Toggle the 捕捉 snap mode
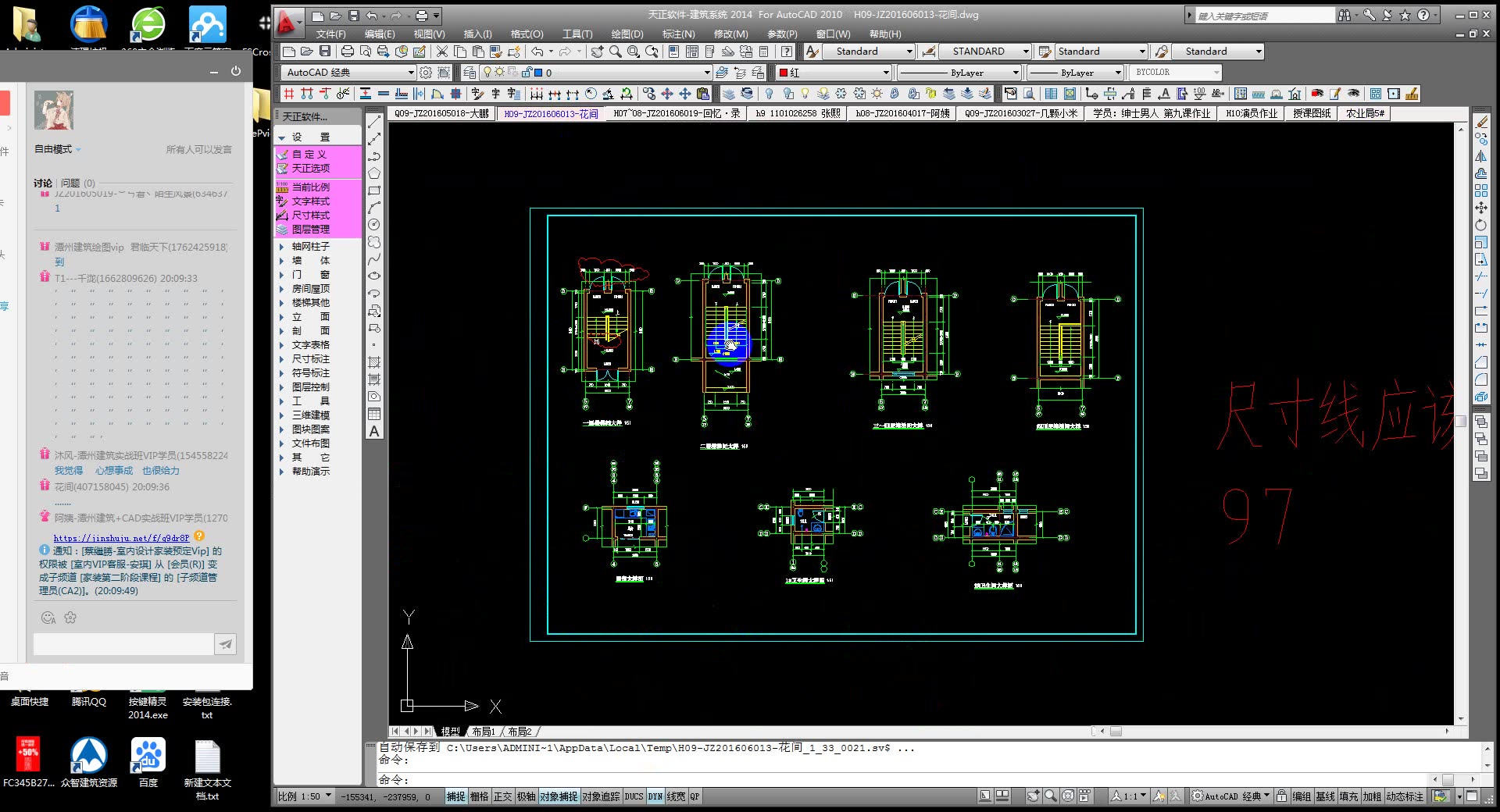The image size is (1500, 812). coord(456,796)
